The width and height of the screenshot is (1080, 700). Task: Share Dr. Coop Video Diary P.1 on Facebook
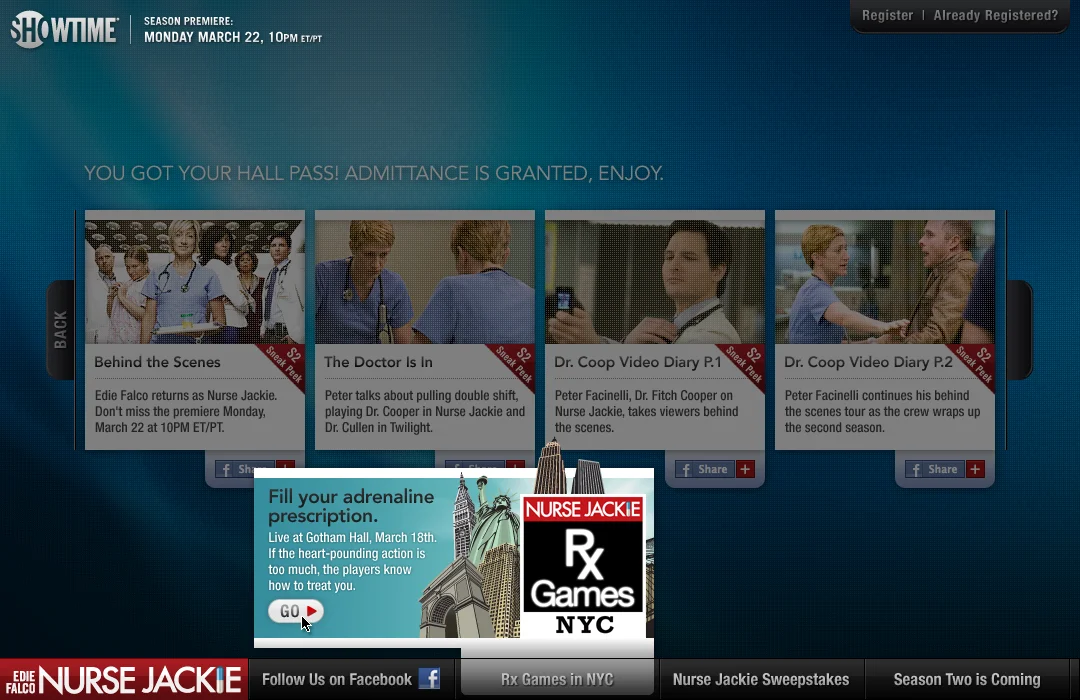[705, 469]
